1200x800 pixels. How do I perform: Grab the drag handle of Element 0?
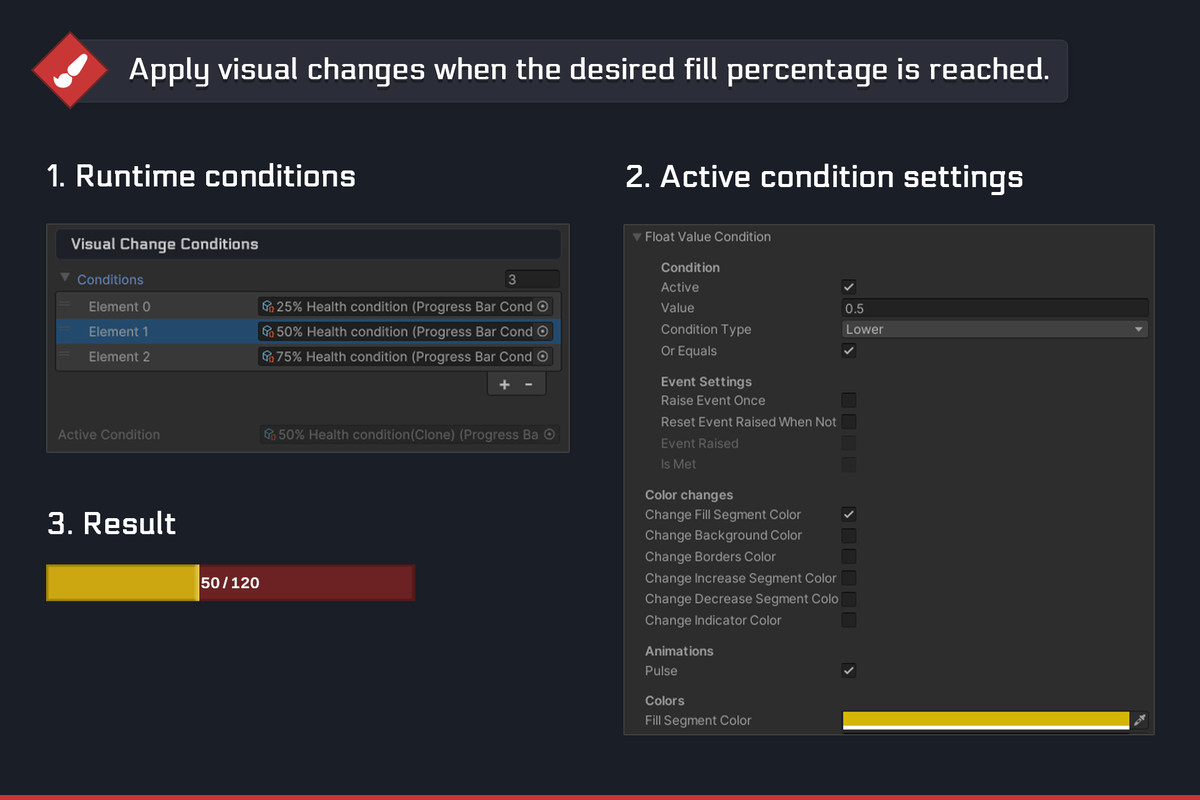click(x=64, y=304)
